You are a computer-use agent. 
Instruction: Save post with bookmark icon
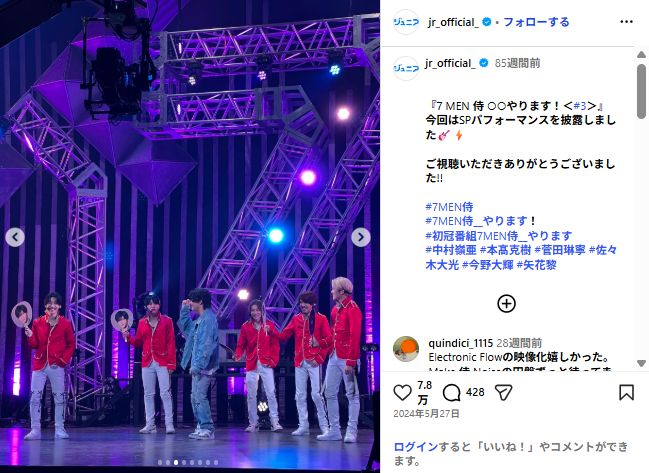click(x=626, y=392)
